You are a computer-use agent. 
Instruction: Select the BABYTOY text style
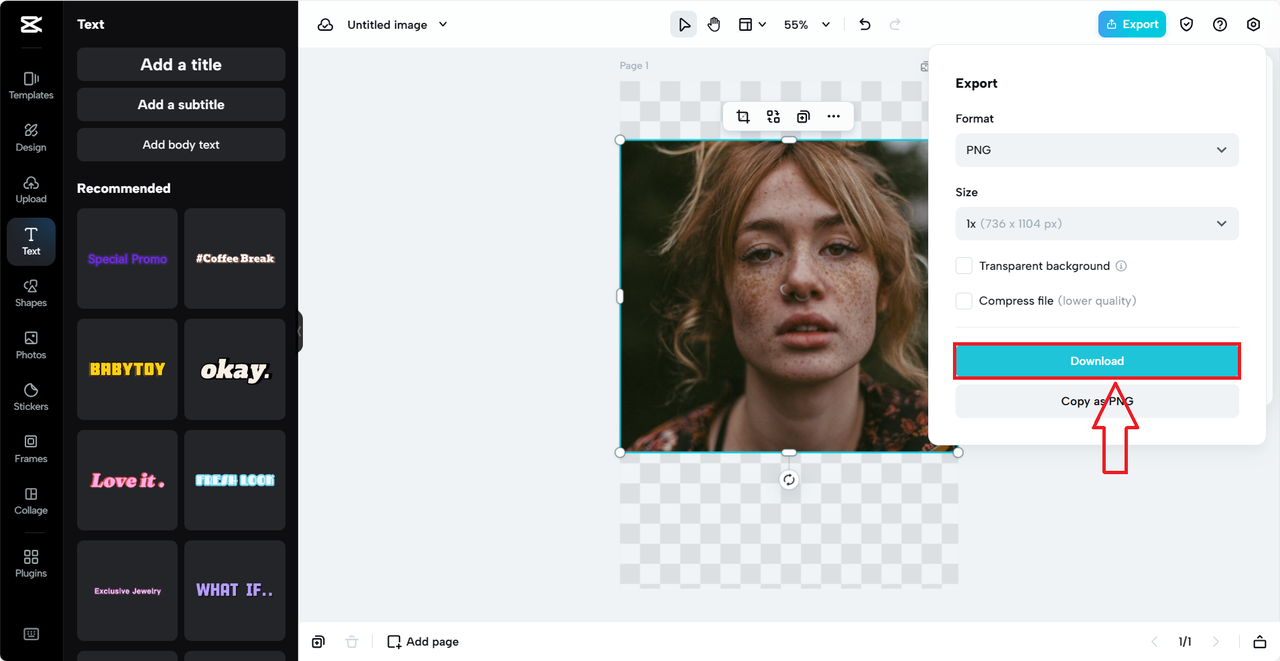127,369
